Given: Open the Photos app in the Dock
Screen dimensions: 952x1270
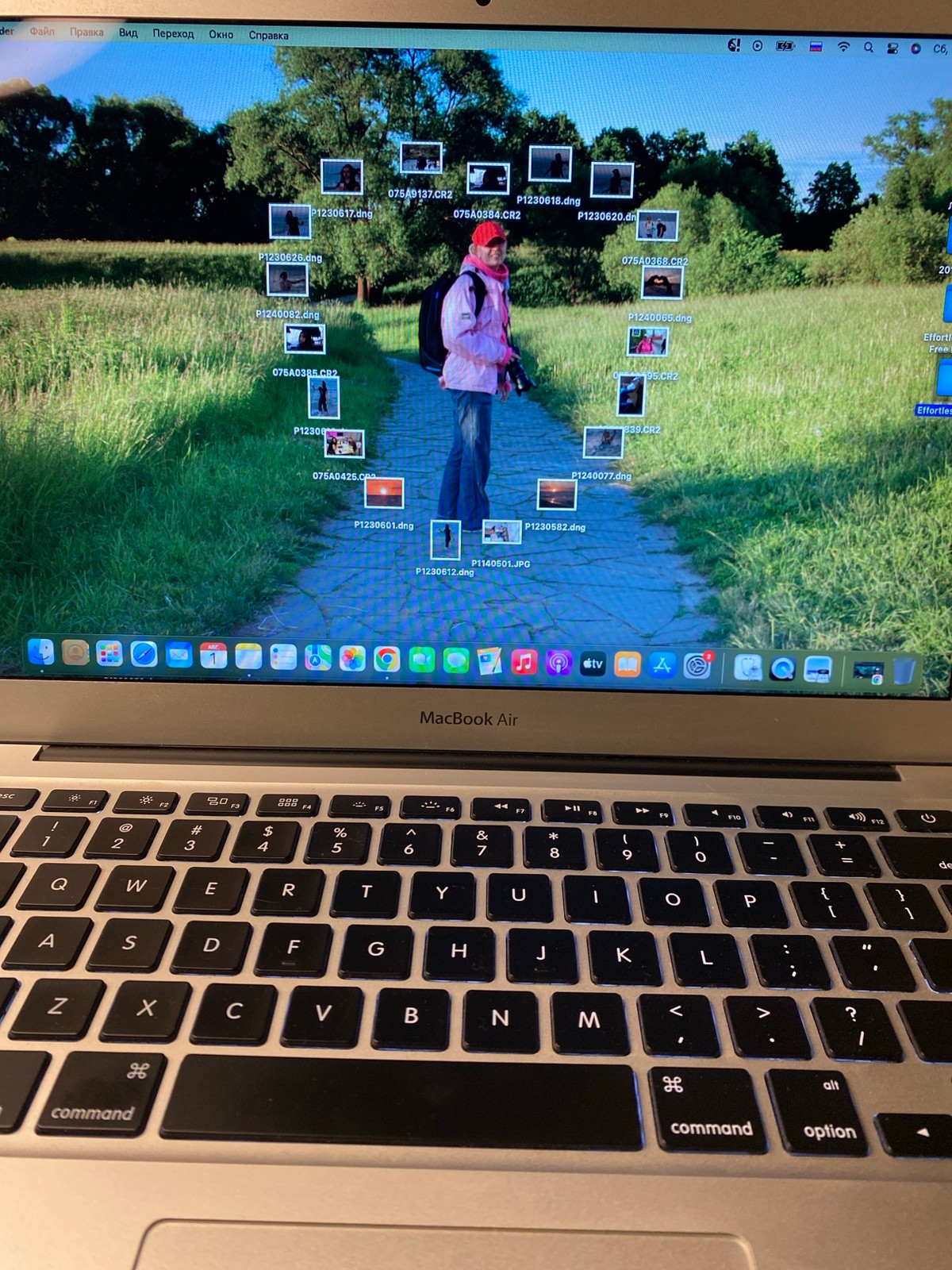Looking at the screenshot, I should click(352, 659).
